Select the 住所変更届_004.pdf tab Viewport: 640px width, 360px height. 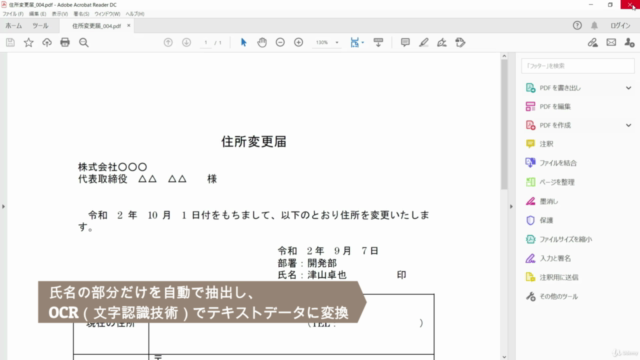96,26
